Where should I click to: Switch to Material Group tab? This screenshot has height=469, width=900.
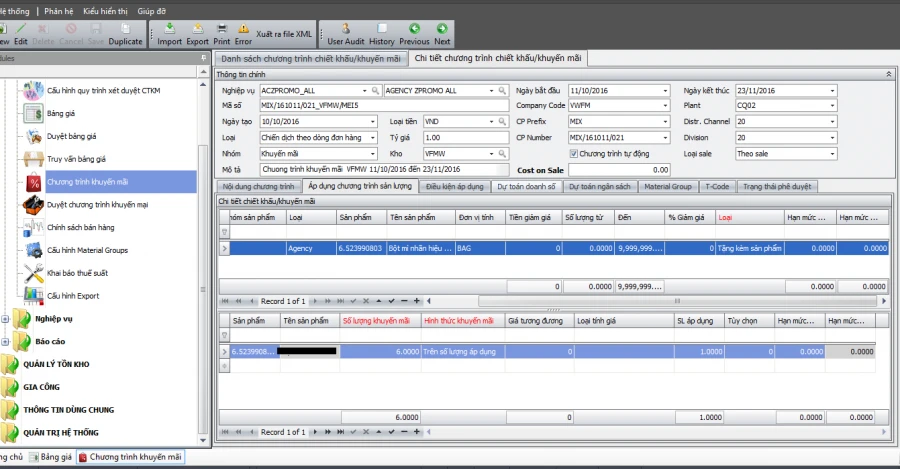click(668, 187)
